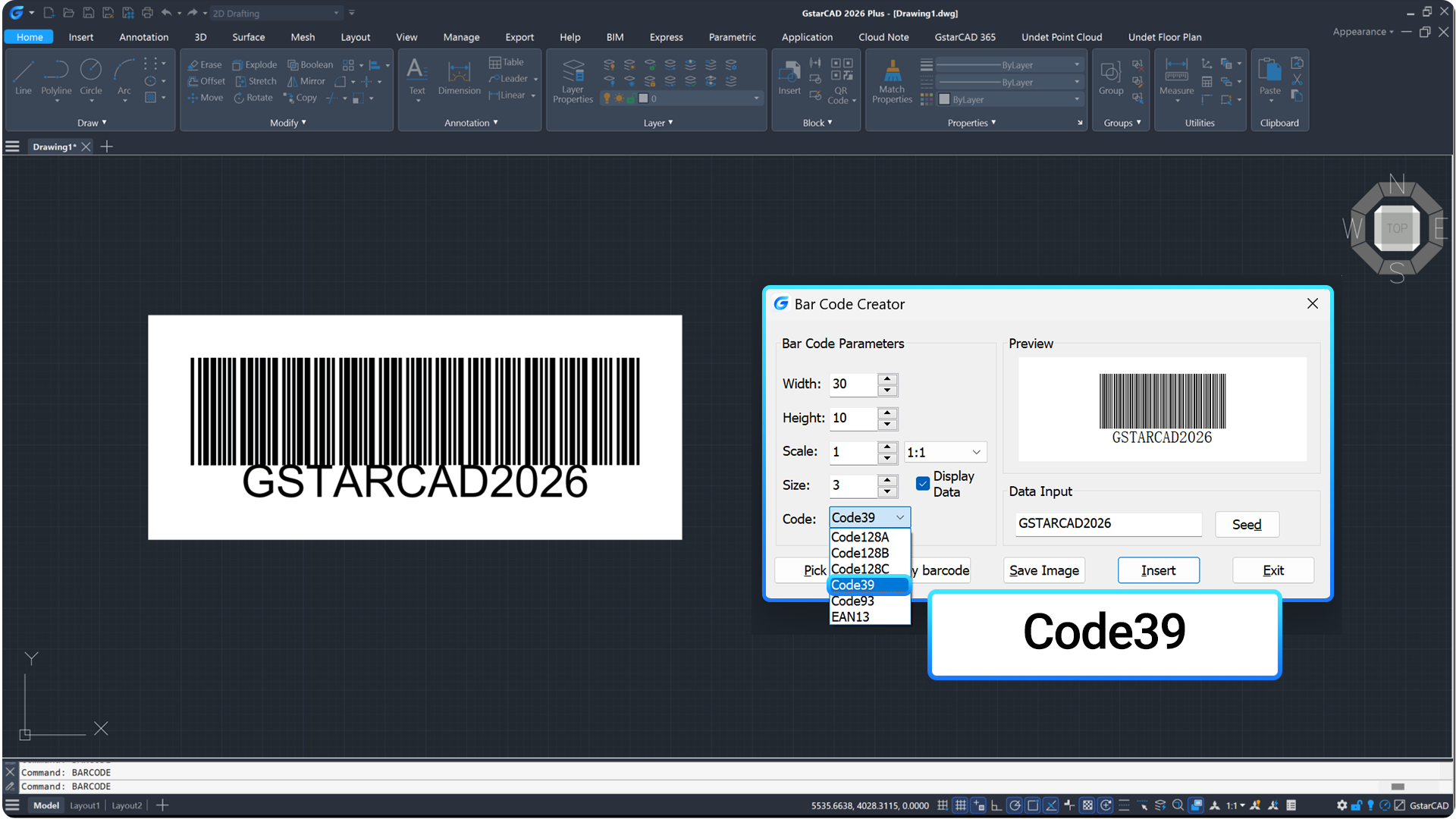Expand the Draw panel
Image resolution: width=1456 pixels, height=819 pixels.
[x=92, y=123]
